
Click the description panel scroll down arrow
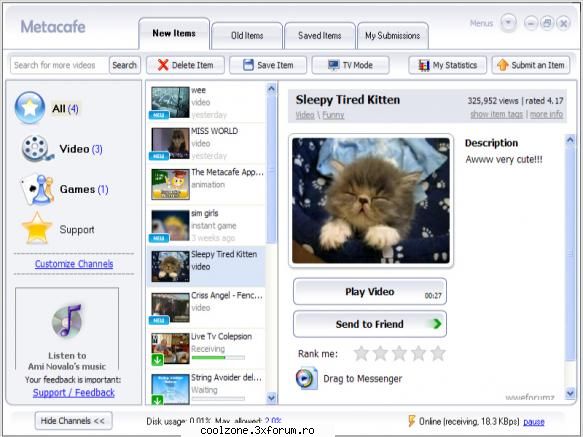[x=570, y=393]
